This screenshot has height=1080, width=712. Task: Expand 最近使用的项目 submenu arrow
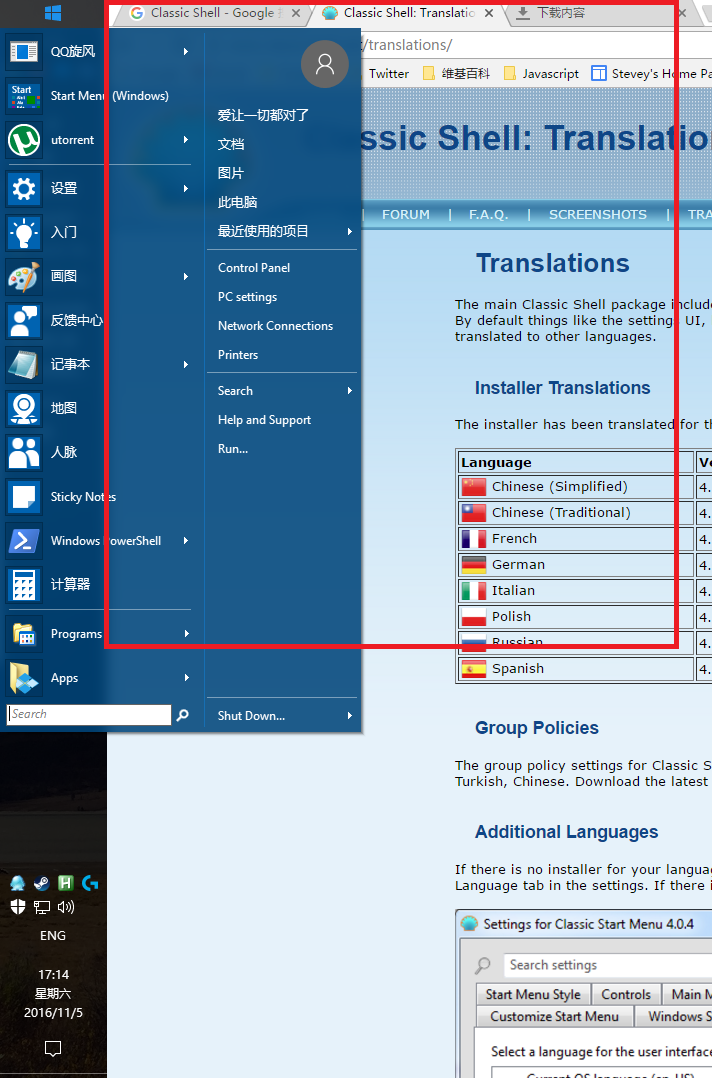click(350, 231)
